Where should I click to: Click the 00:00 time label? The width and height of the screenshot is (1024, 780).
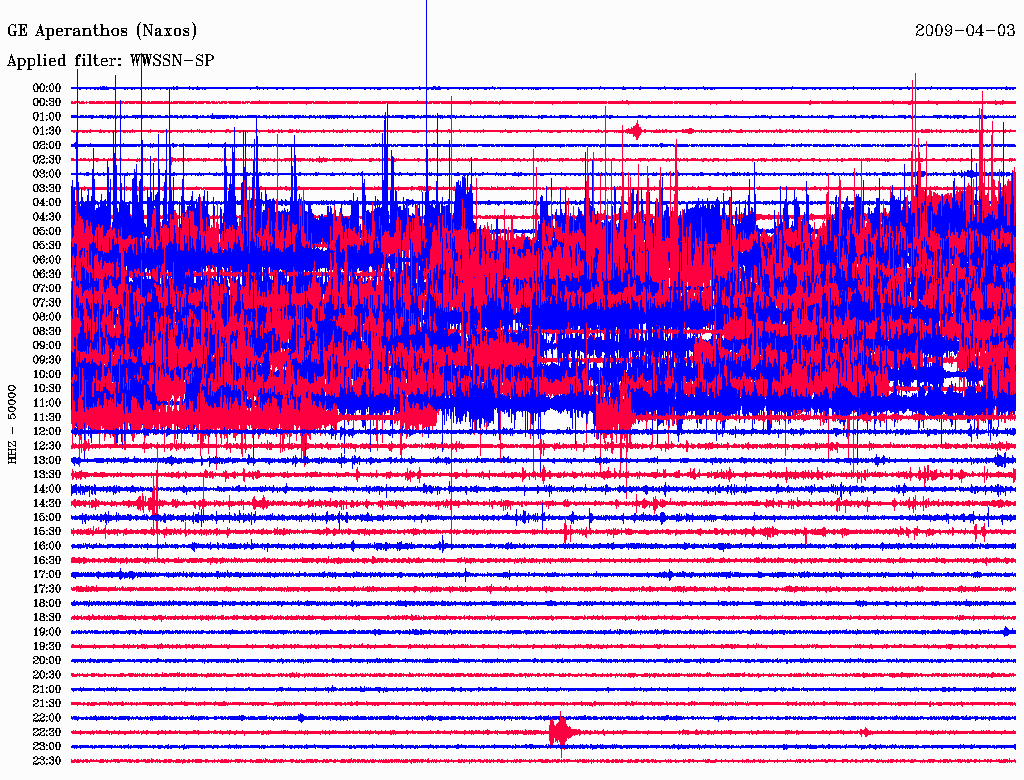[x=47, y=88]
